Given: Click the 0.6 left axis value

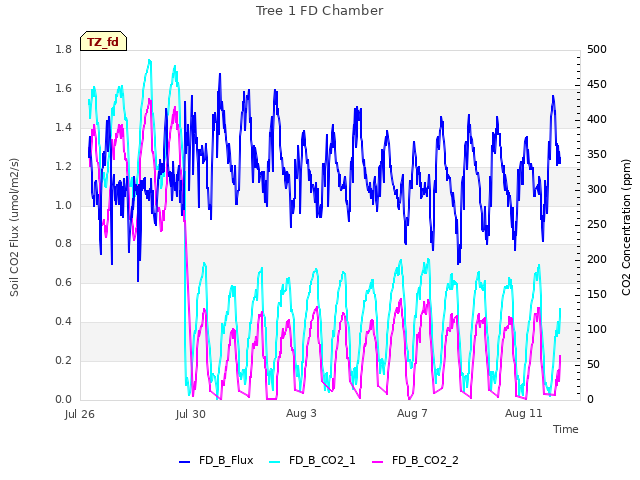Looking at the screenshot, I should pos(63,282).
